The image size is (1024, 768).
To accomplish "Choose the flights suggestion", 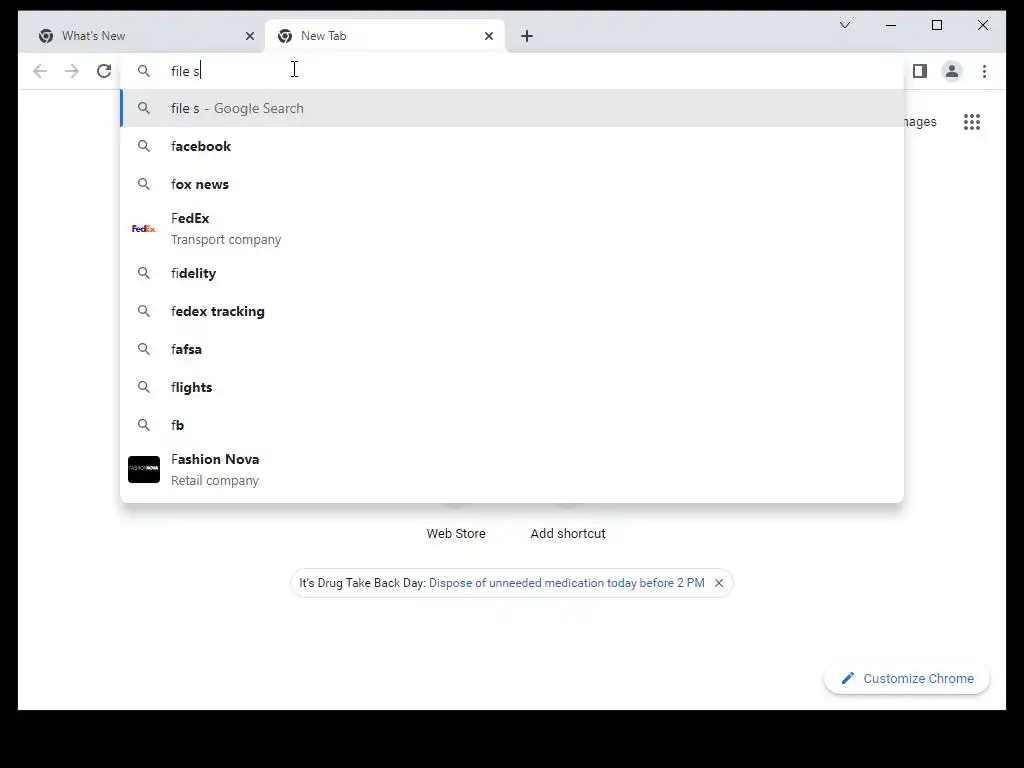I will pos(512,387).
